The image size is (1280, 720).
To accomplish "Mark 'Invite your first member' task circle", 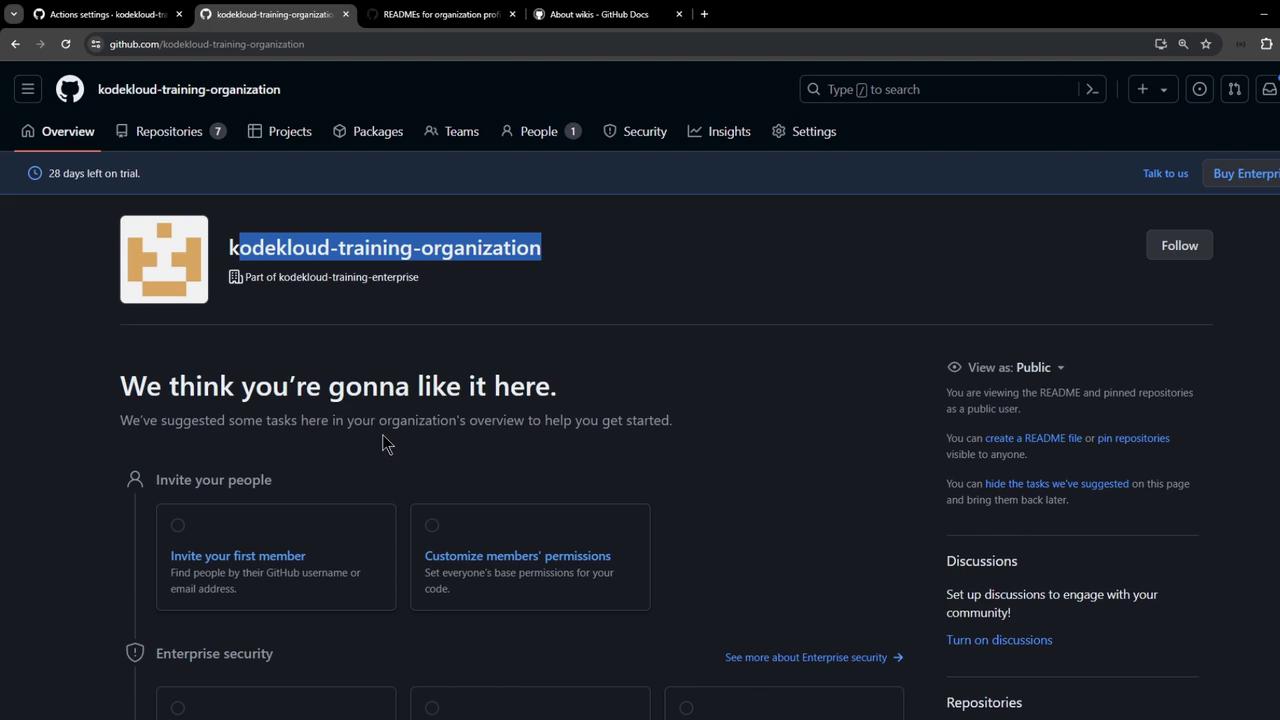I will pyautogui.click(x=178, y=525).
